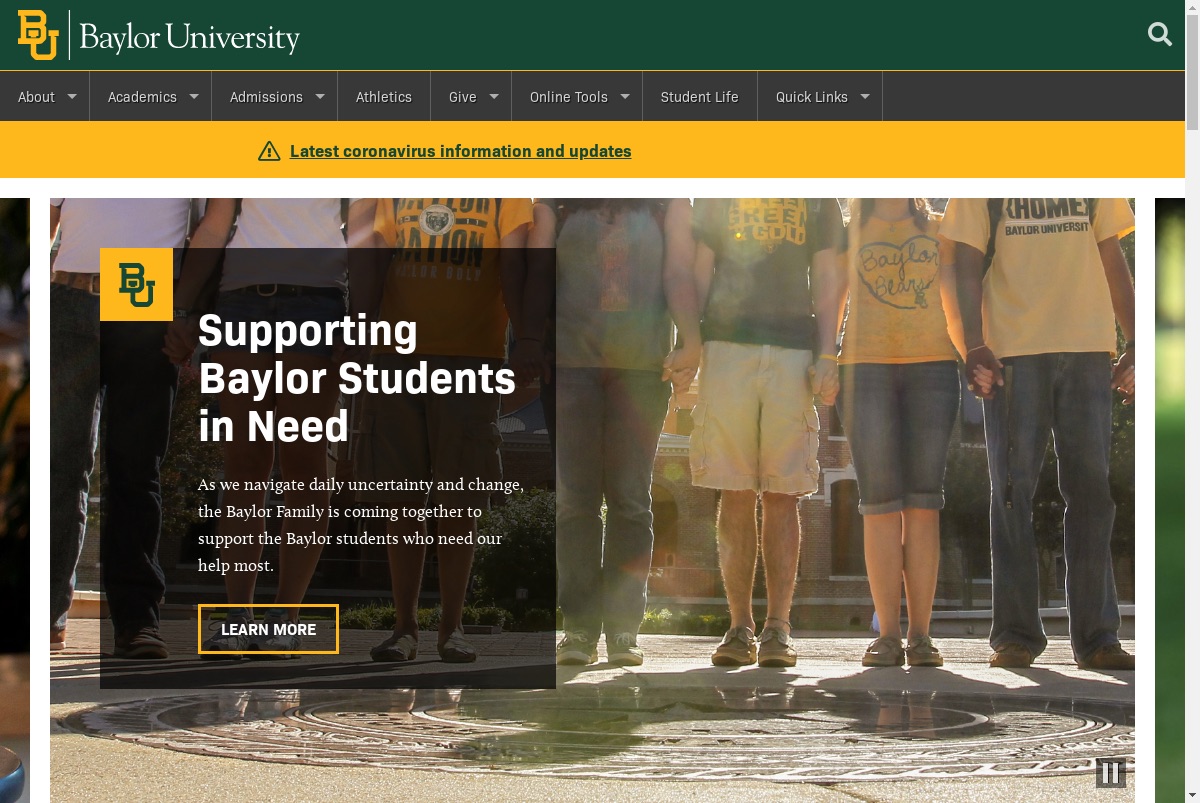This screenshot has height=803, width=1200.
Task: Open the Admissions menu item
Action: [266, 97]
